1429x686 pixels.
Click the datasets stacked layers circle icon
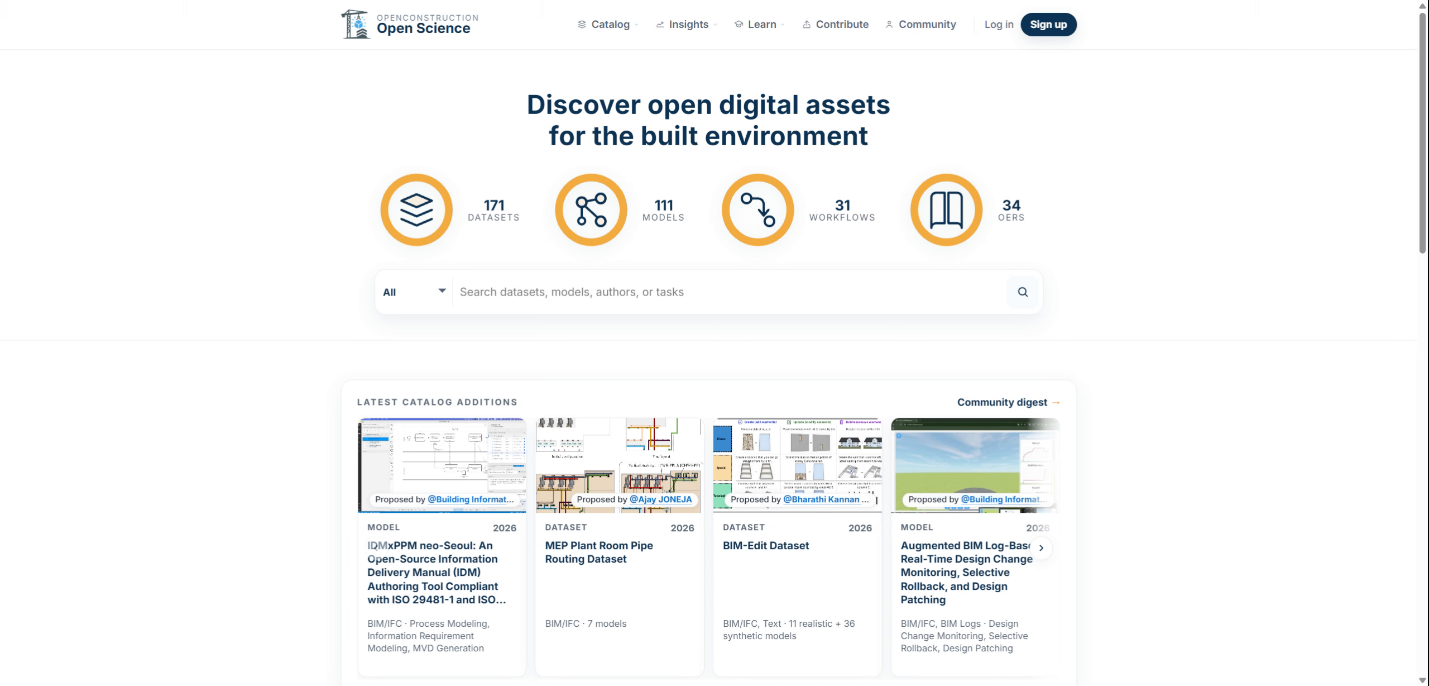point(417,210)
